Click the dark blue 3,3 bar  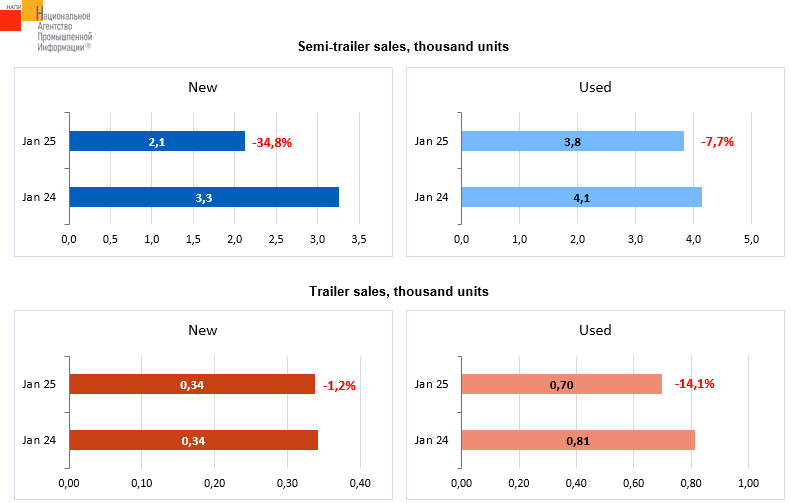click(204, 197)
